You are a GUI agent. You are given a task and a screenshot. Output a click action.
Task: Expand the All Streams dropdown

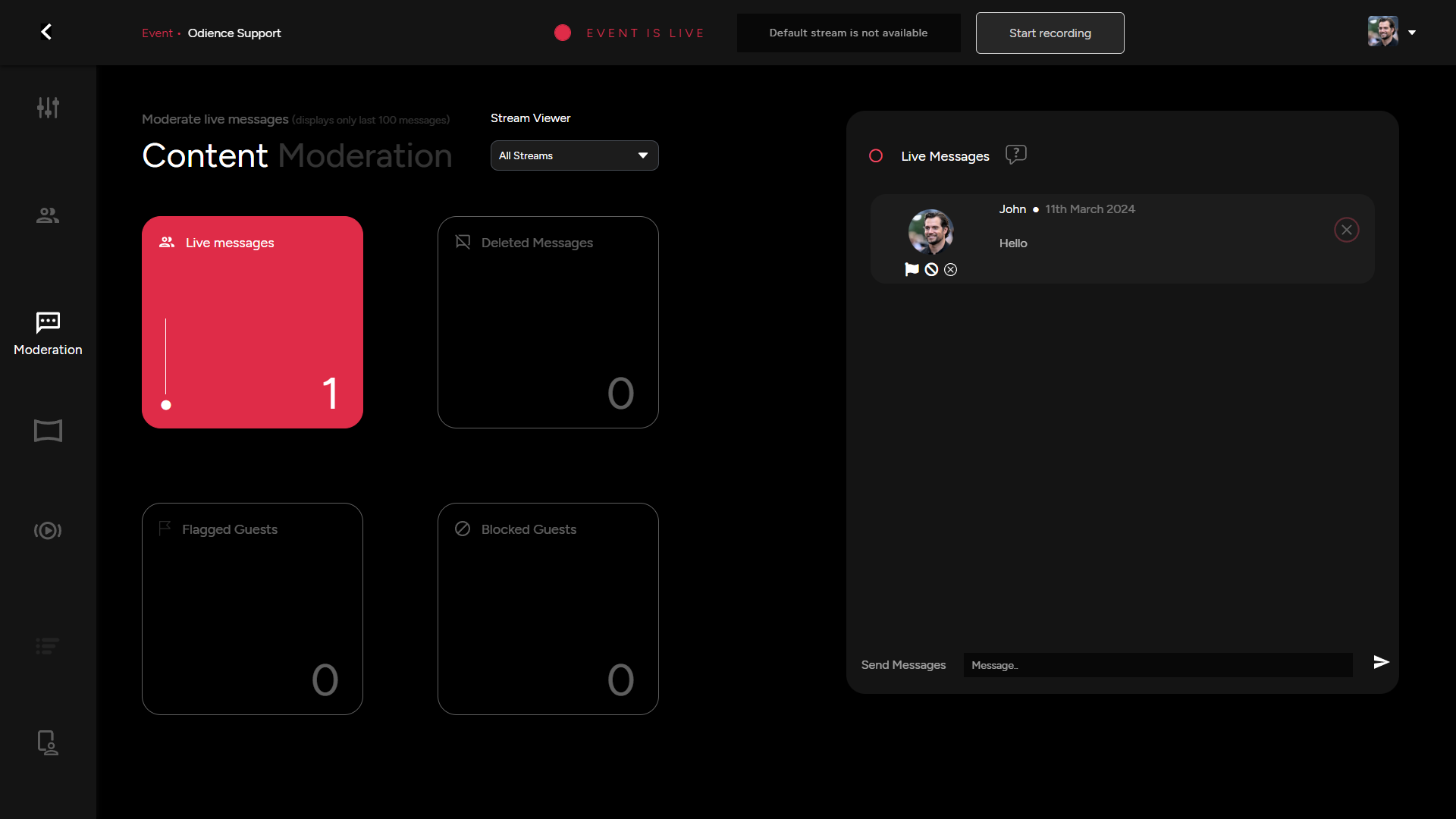pos(574,155)
